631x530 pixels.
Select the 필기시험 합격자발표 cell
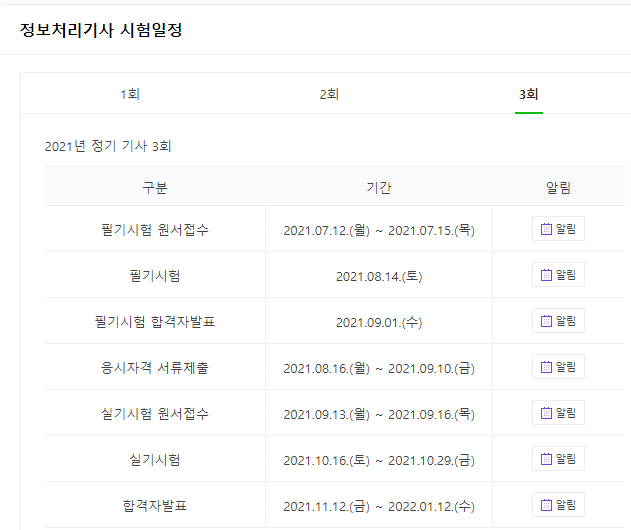coord(155,322)
